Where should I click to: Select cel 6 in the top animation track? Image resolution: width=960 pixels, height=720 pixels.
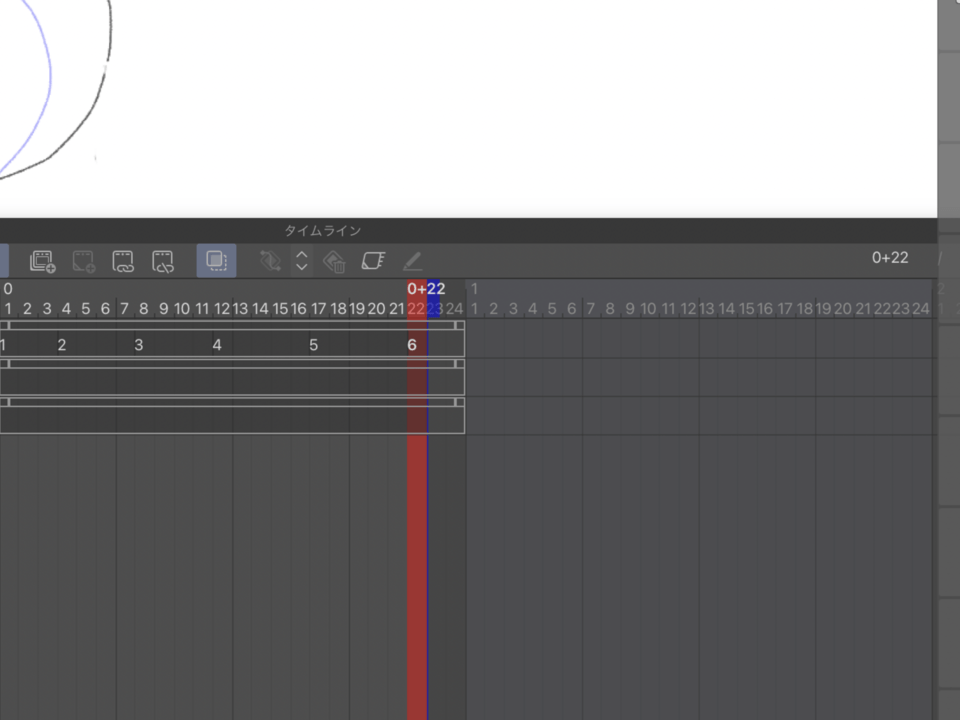(x=412, y=345)
